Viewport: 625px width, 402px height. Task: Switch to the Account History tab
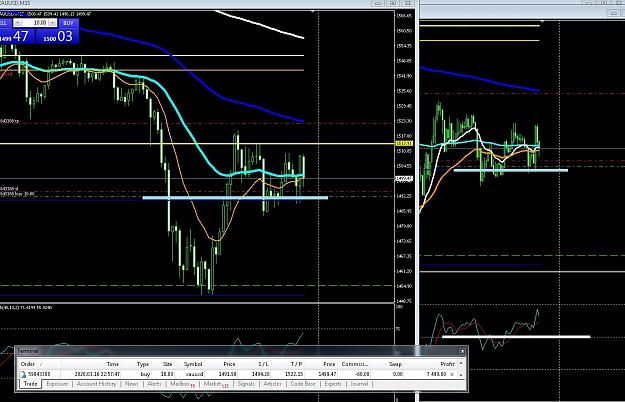pos(96,384)
